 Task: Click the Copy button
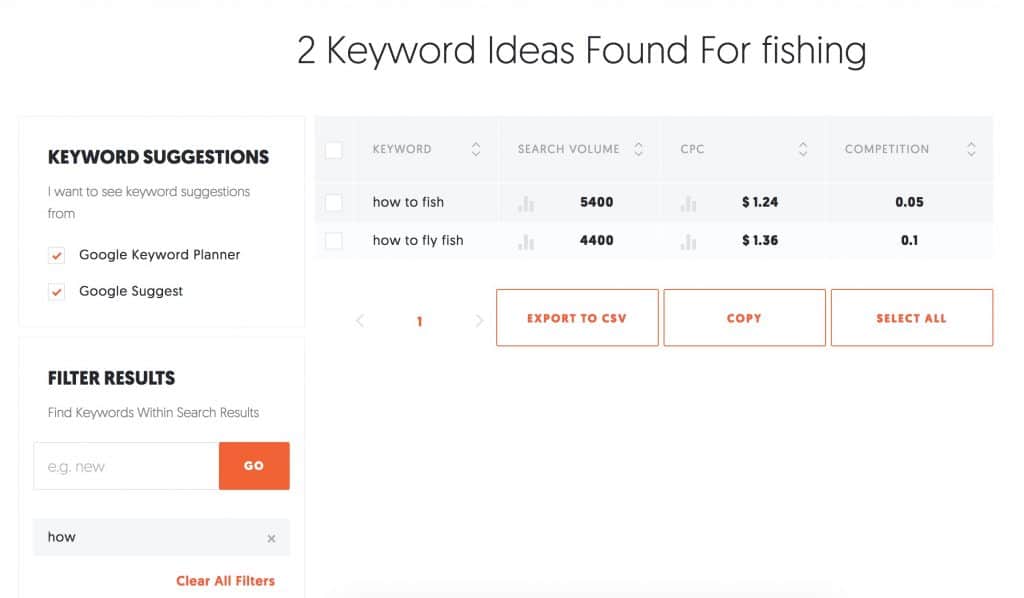[744, 318]
